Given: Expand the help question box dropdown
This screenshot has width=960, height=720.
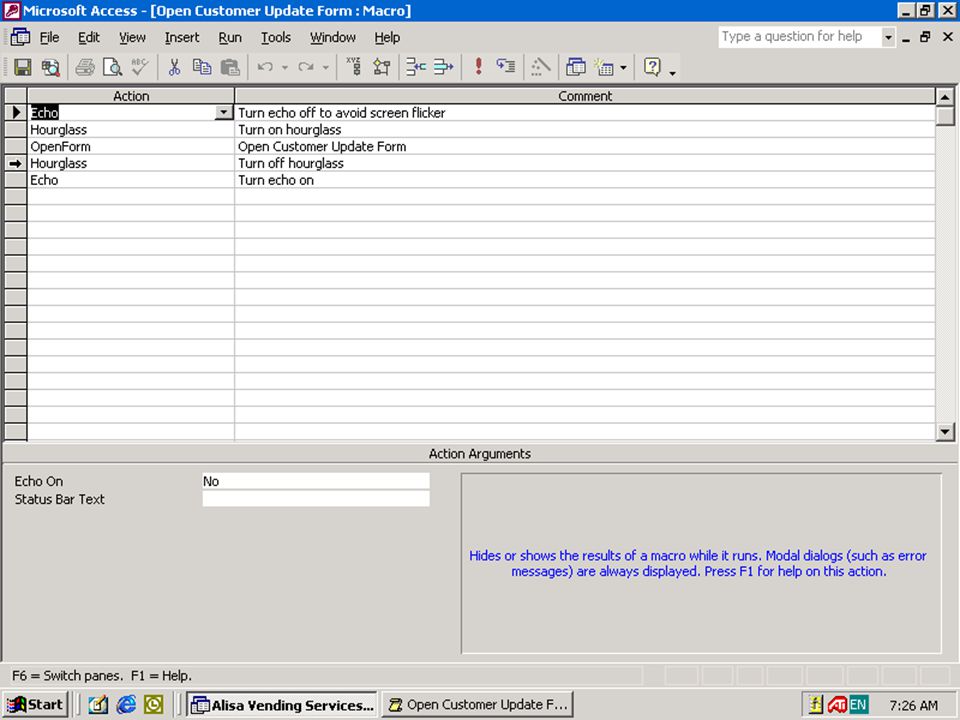Looking at the screenshot, I should (x=888, y=37).
